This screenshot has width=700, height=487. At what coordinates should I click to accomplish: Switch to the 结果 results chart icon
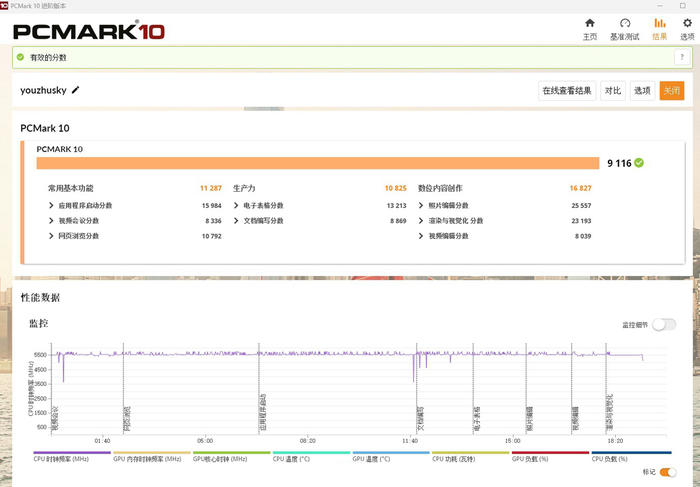click(x=659, y=23)
